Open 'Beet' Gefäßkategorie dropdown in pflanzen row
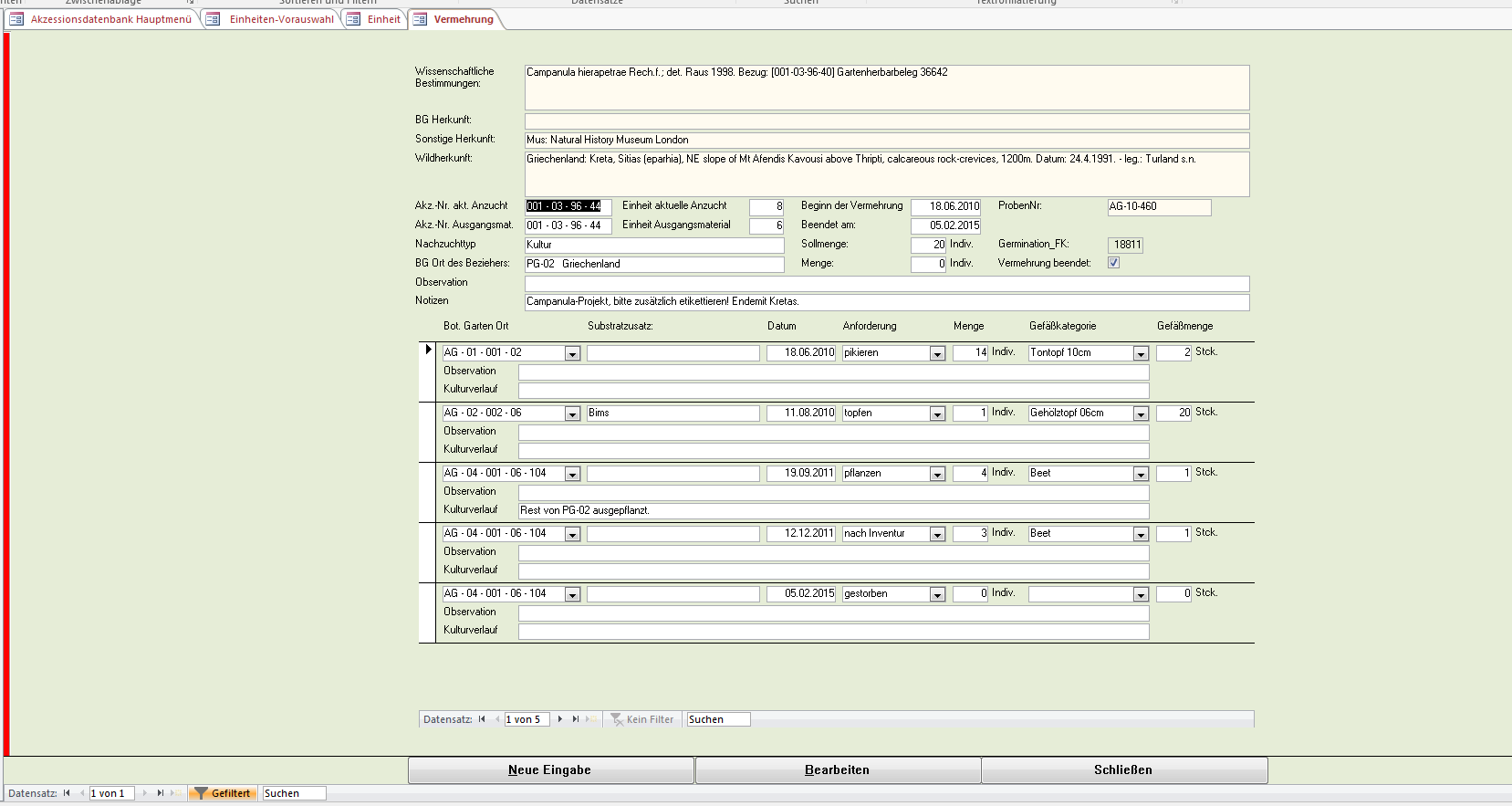1512x806 pixels. click(x=1141, y=474)
